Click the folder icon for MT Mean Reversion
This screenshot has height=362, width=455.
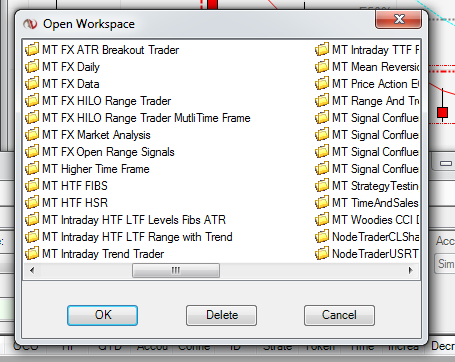pyautogui.click(x=322, y=67)
